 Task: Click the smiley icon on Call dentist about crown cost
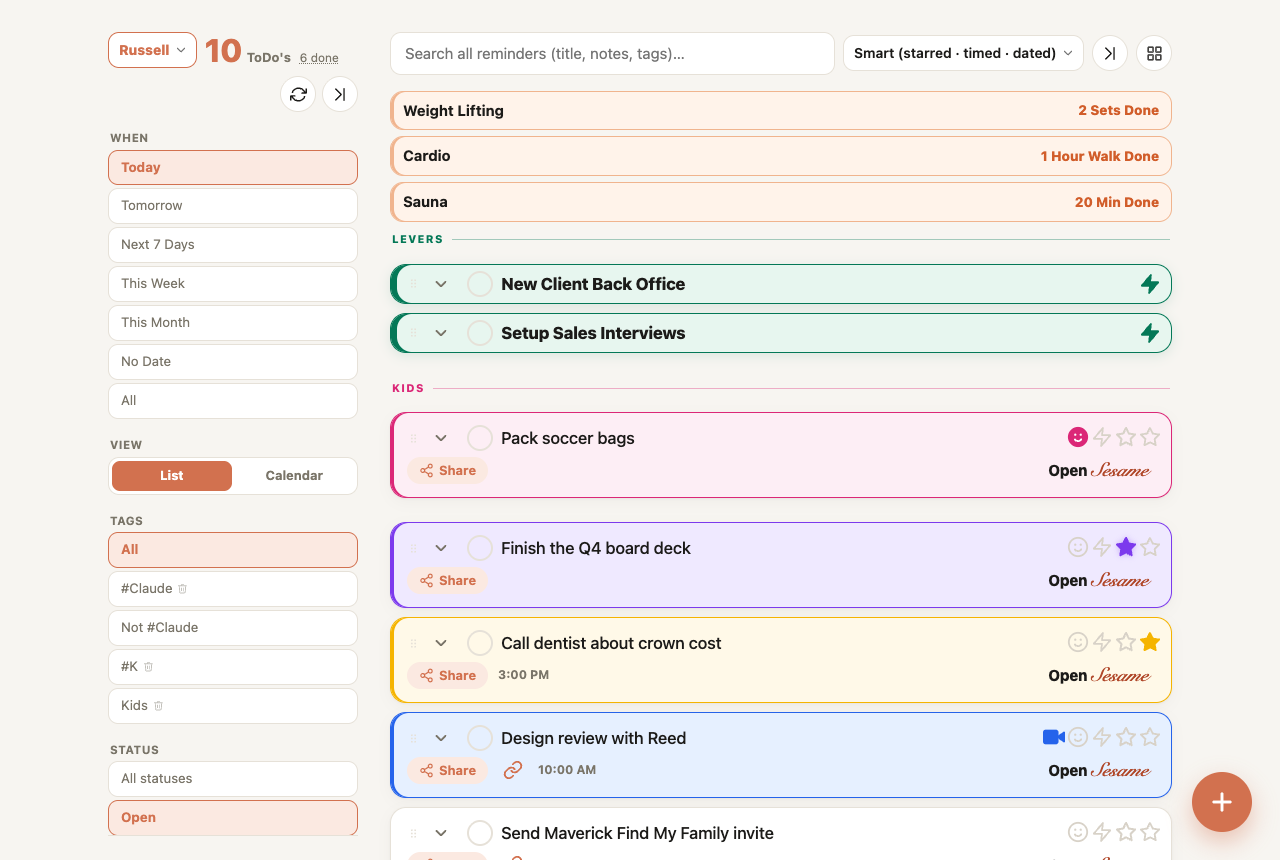point(1078,642)
